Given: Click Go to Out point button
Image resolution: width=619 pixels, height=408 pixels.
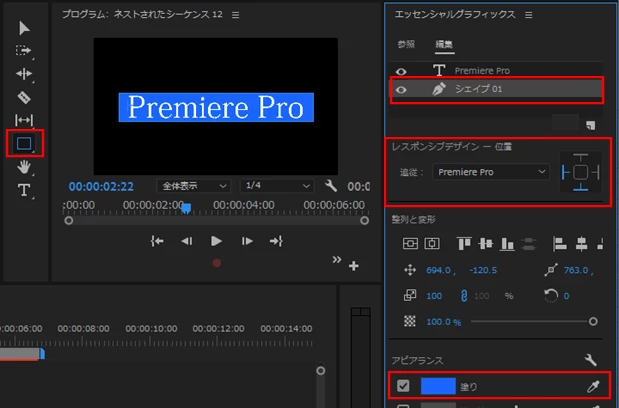Looking at the screenshot, I should tap(276, 241).
